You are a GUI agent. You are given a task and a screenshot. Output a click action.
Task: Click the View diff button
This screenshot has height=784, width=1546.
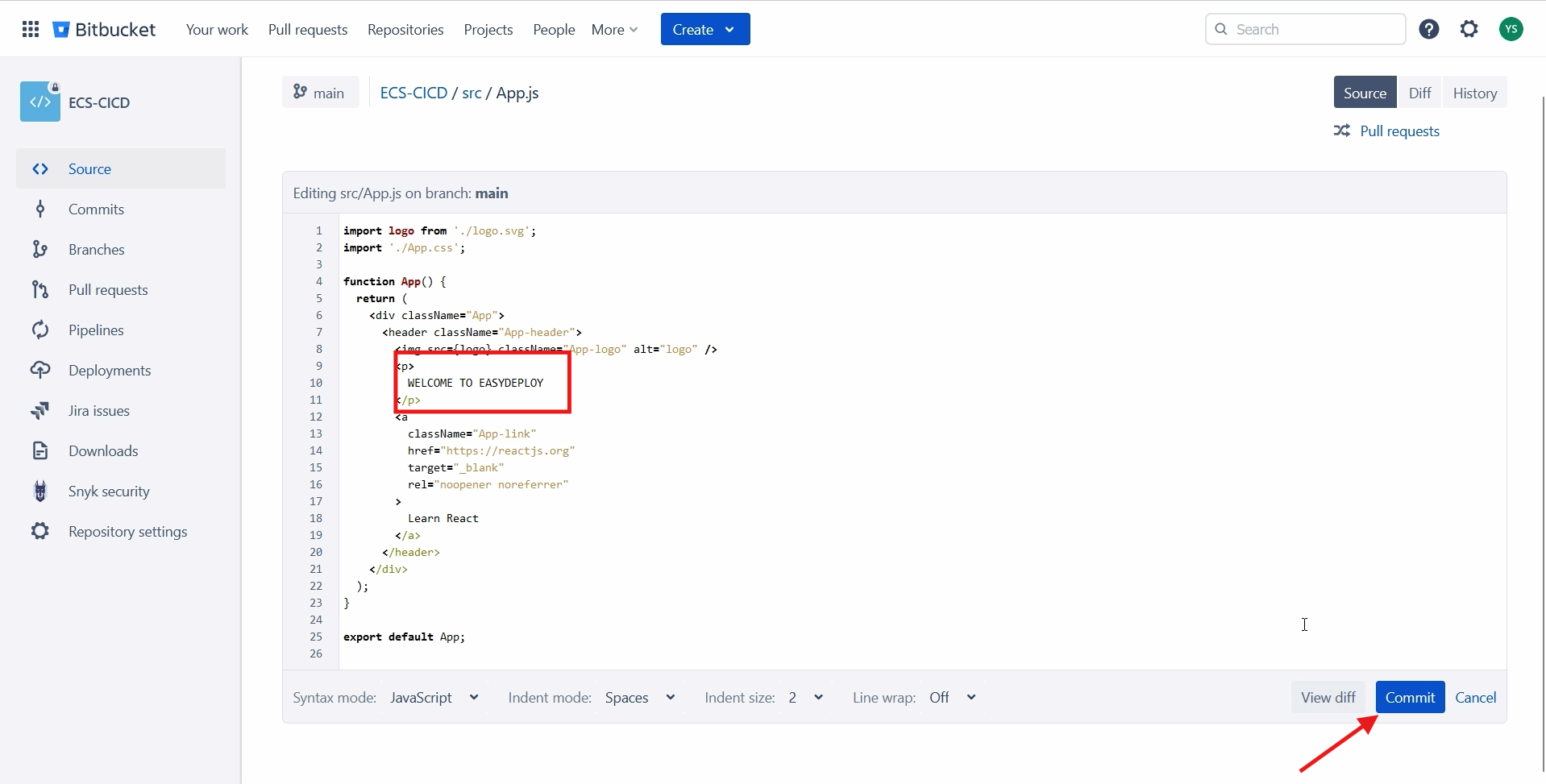click(x=1328, y=697)
